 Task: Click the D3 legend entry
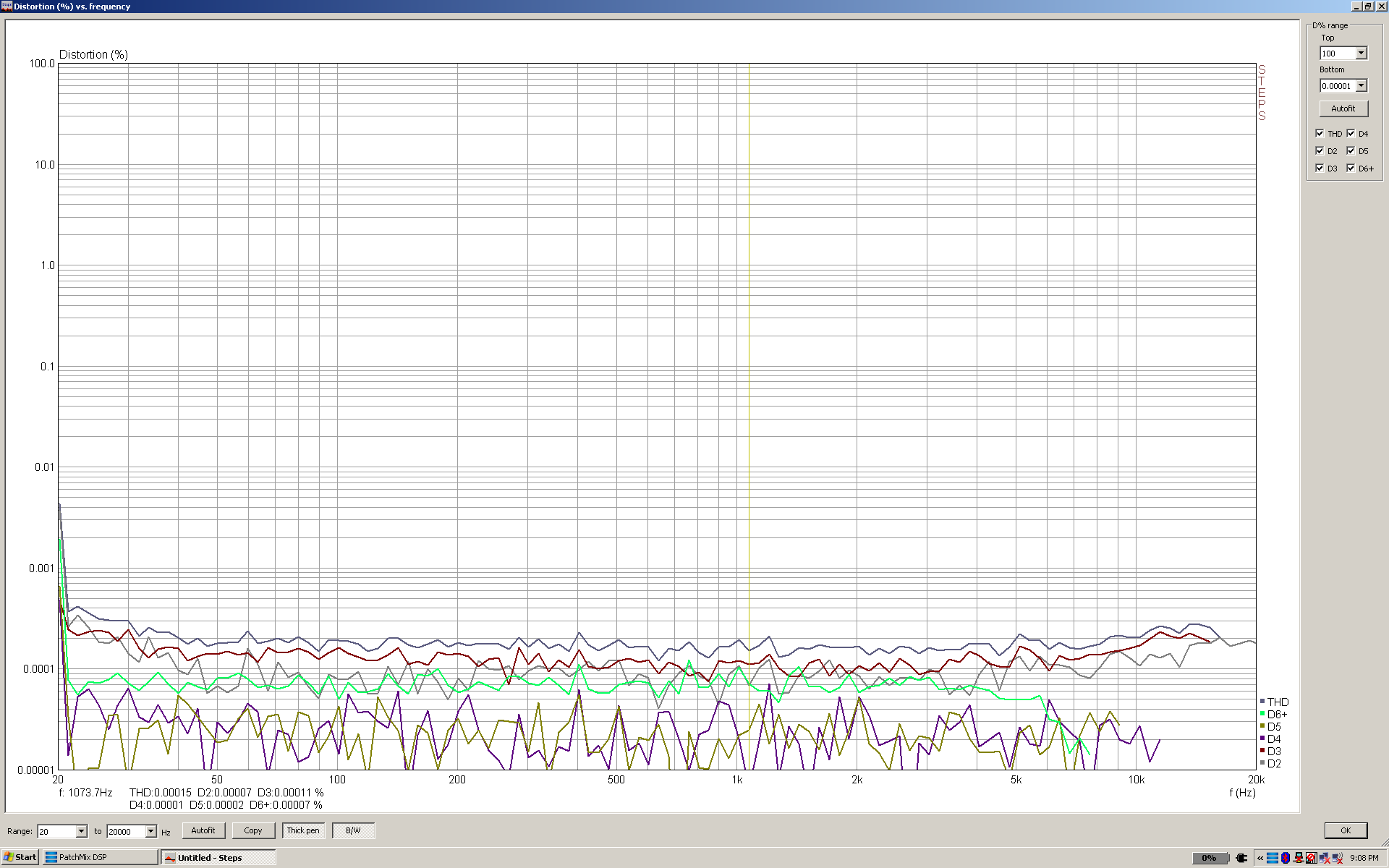coord(1271,751)
